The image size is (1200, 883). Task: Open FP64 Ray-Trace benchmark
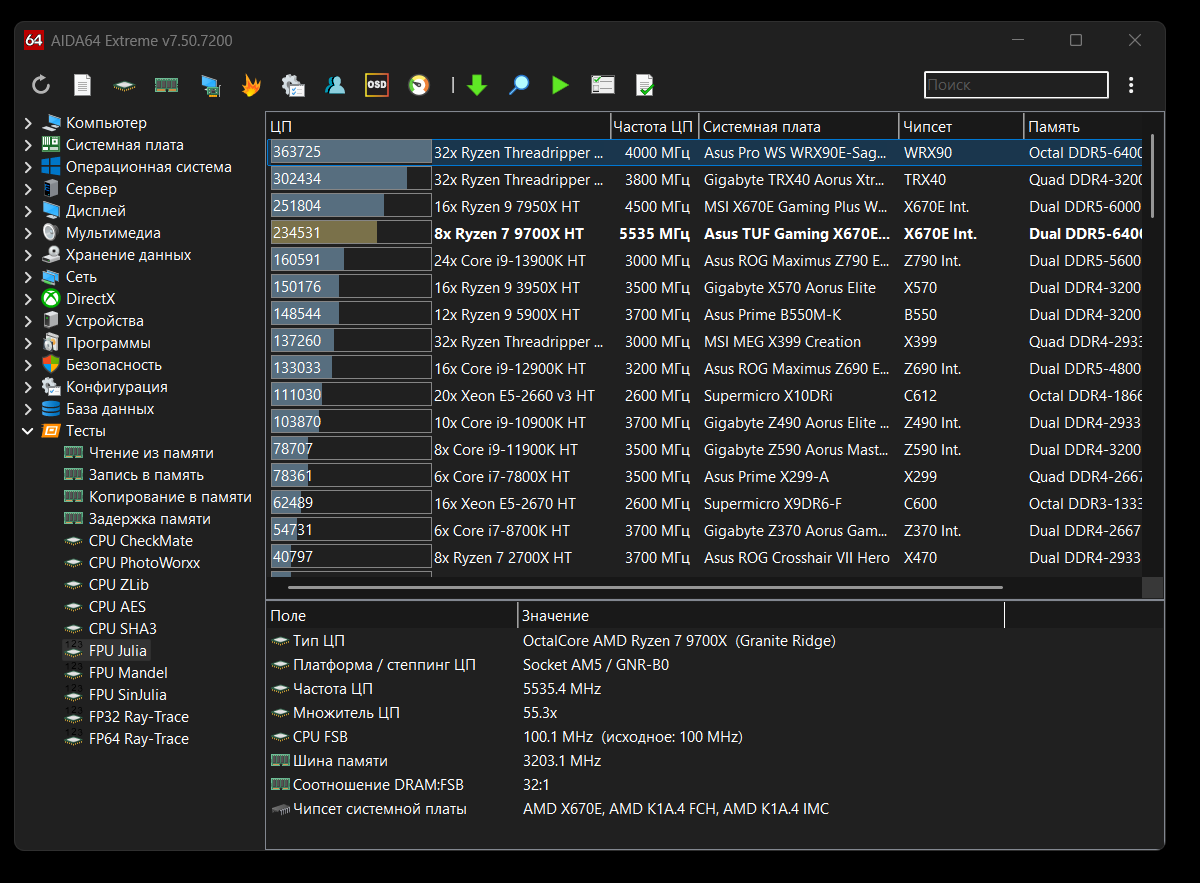point(138,739)
